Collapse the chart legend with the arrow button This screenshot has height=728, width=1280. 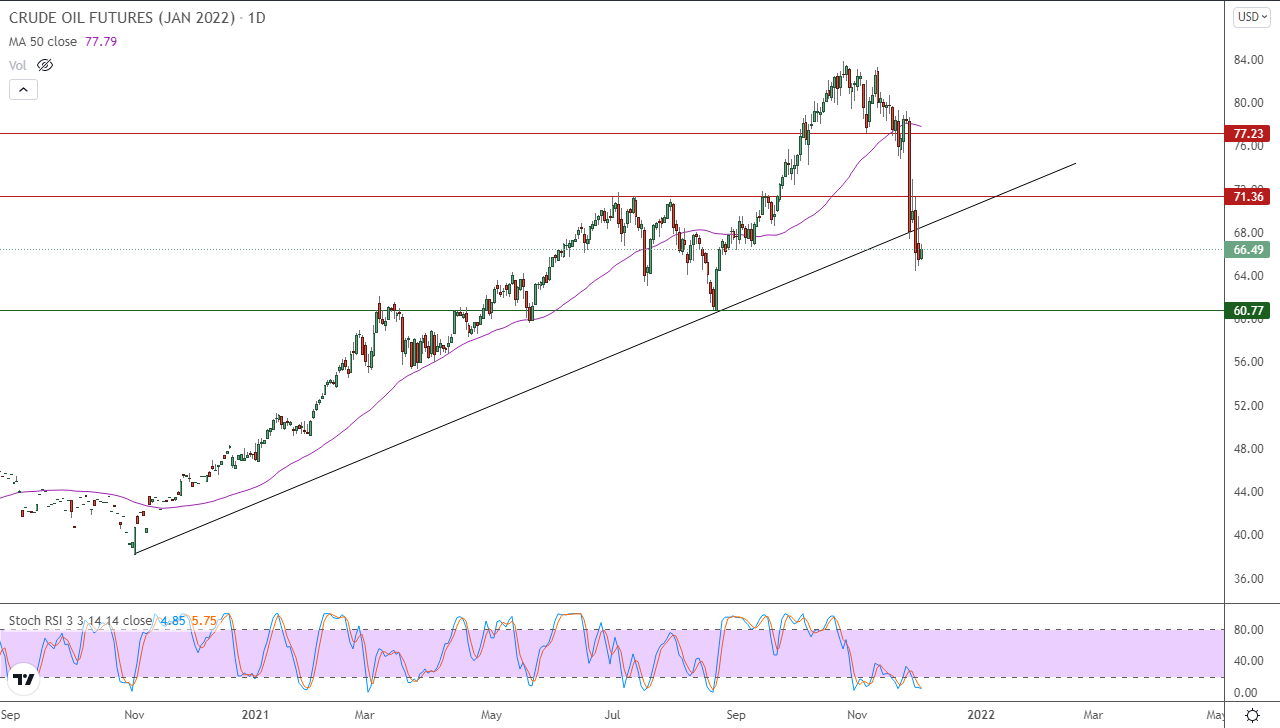pyautogui.click(x=23, y=89)
